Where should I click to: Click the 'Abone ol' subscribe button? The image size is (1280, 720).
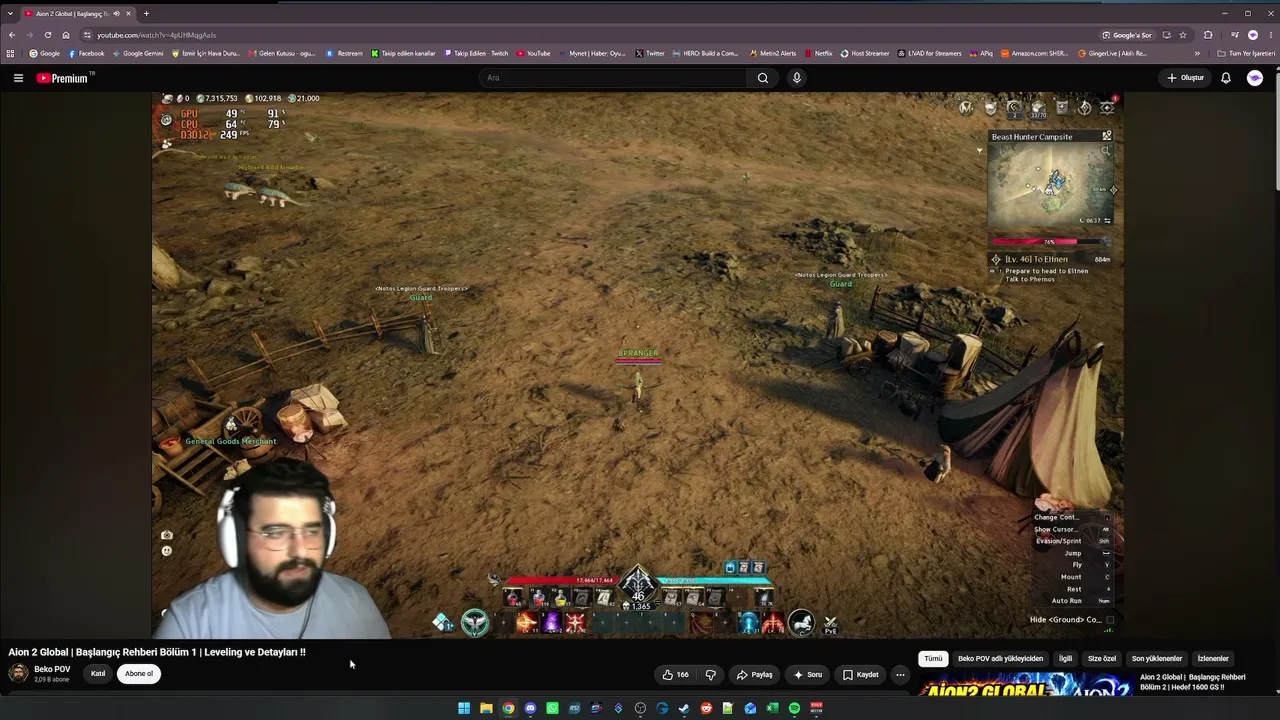(x=139, y=674)
